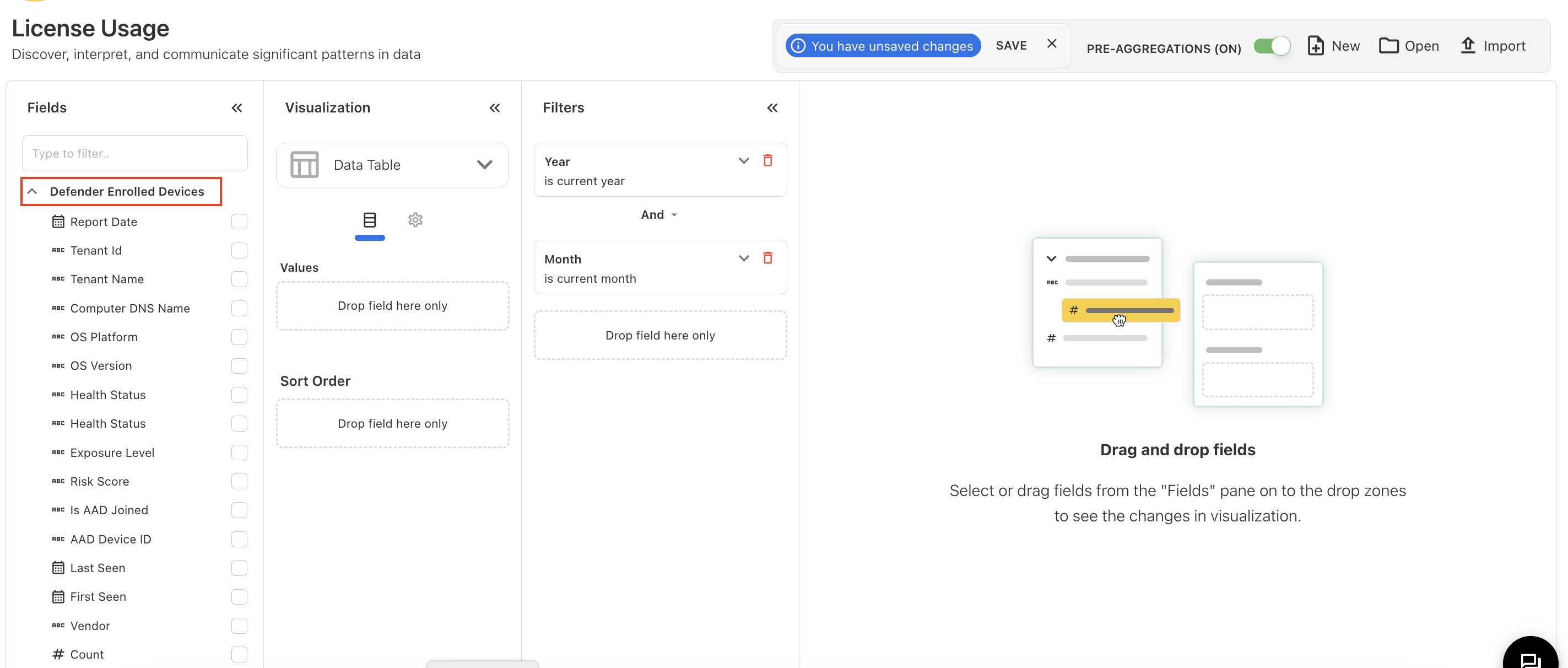Collapse the Filters panel

(x=772, y=108)
